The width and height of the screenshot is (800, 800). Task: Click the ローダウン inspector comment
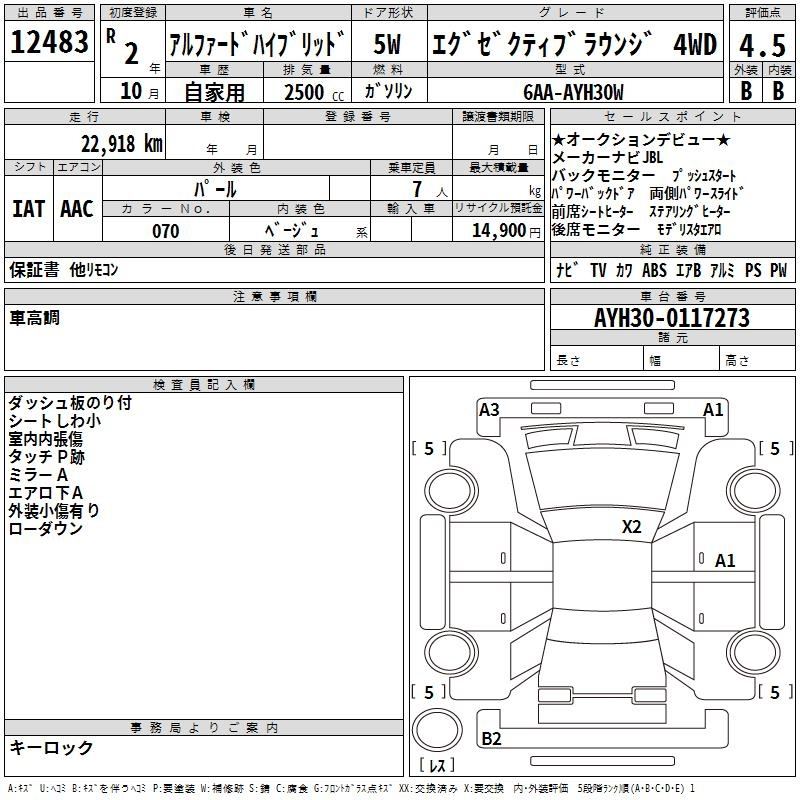coord(45,529)
